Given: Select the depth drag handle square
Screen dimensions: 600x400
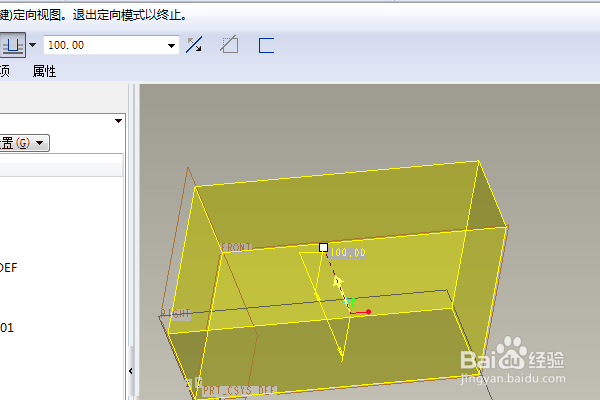Looking at the screenshot, I should 323,248.
